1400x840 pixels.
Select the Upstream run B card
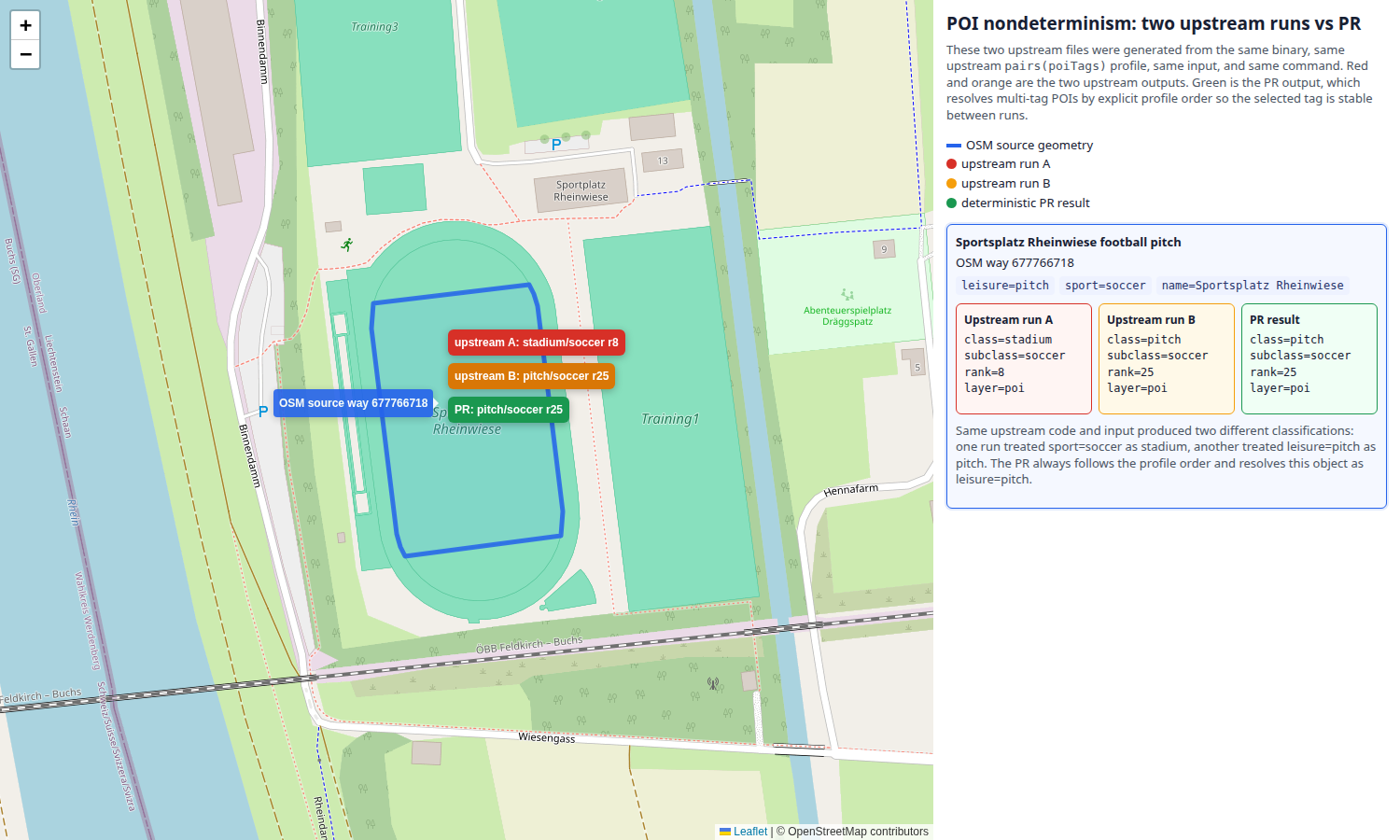(x=1167, y=358)
